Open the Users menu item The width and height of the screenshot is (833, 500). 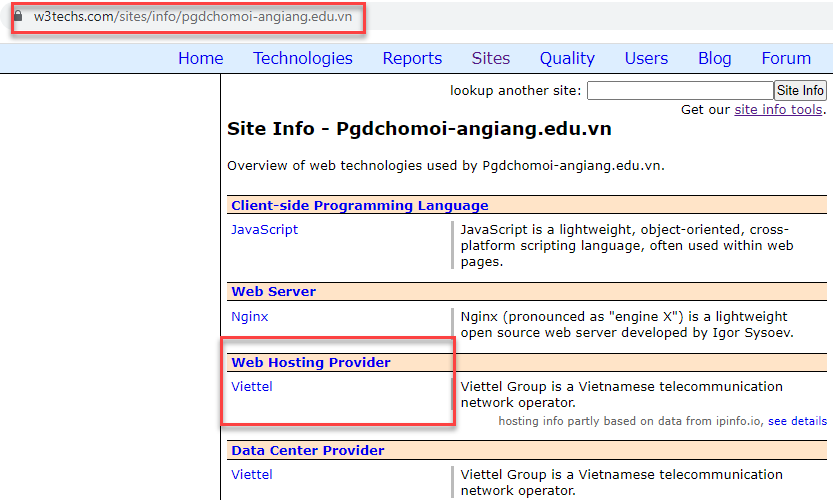tap(647, 58)
